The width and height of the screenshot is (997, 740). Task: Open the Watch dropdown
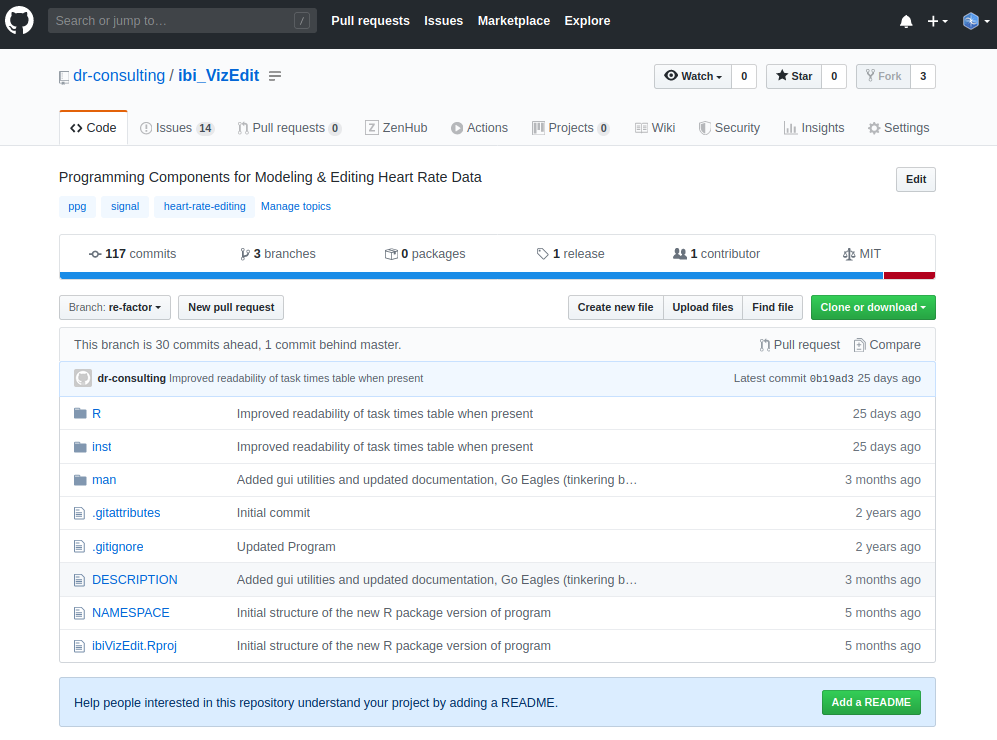click(692, 76)
